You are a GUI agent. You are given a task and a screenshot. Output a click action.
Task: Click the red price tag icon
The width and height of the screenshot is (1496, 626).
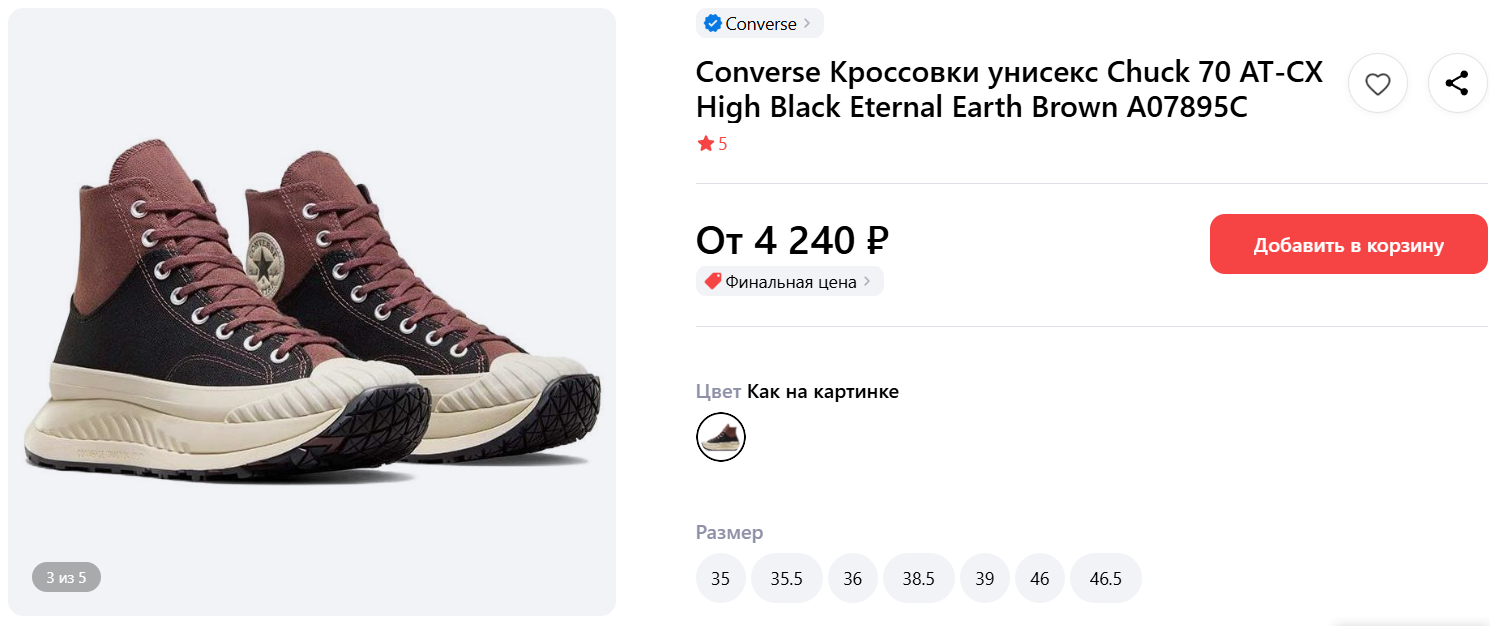click(713, 282)
